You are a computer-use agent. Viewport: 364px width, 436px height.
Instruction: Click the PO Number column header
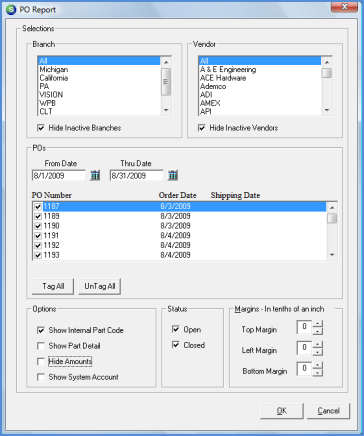(52, 195)
